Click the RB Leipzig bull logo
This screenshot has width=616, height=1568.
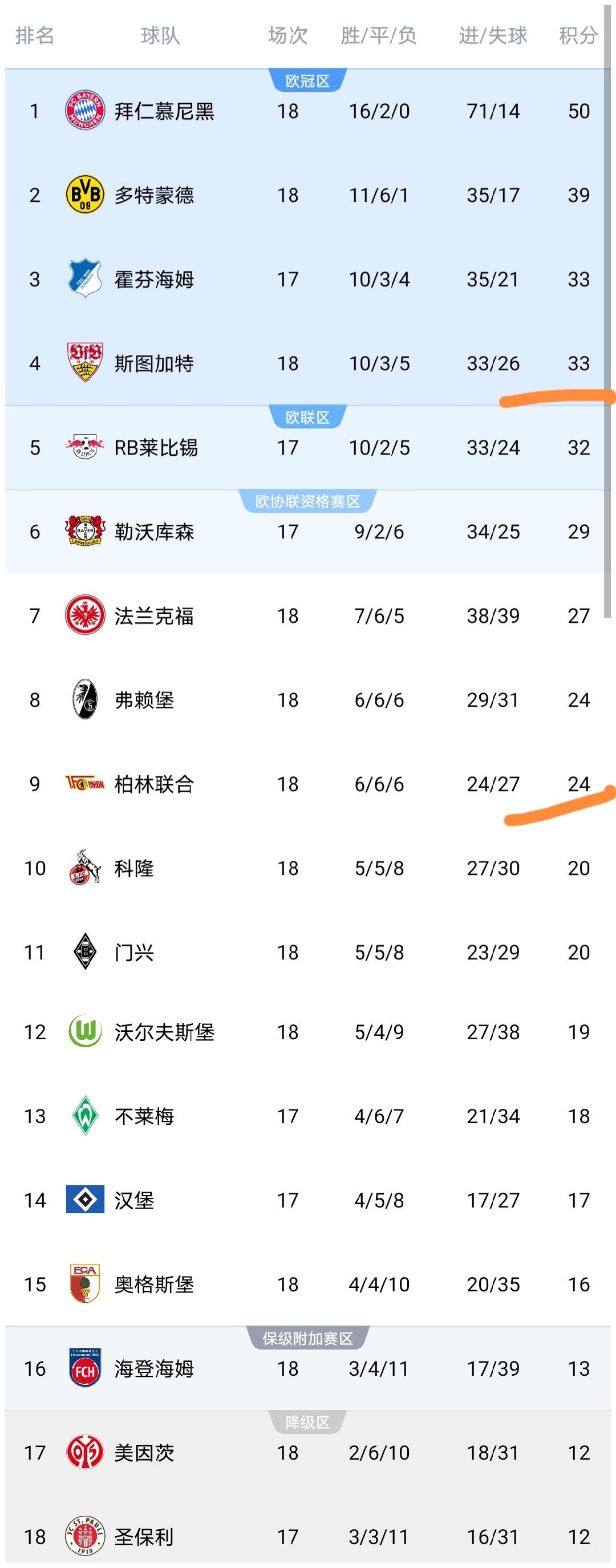84,447
